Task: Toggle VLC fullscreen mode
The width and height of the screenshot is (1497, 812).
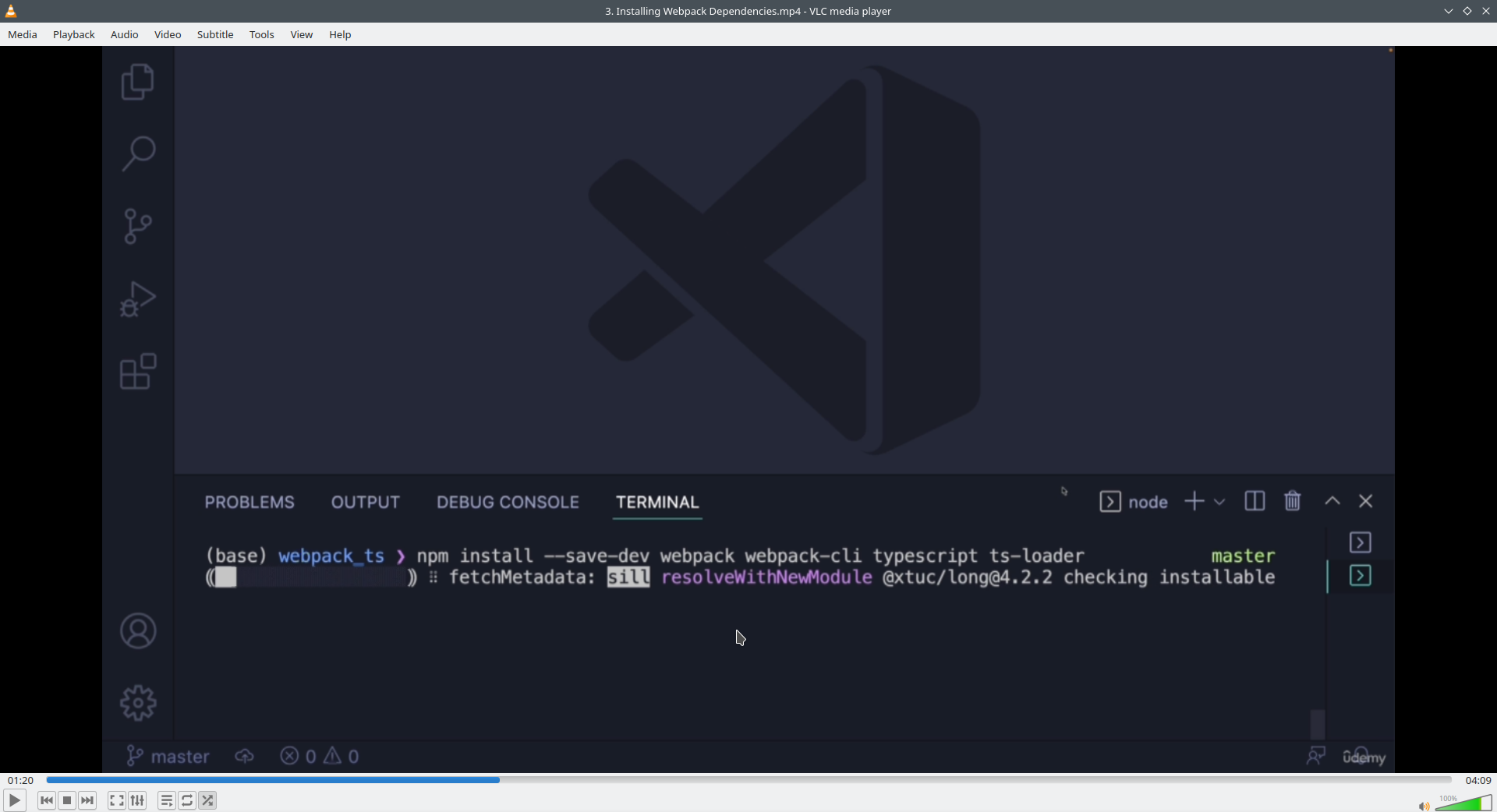Action: coord(117,800)
